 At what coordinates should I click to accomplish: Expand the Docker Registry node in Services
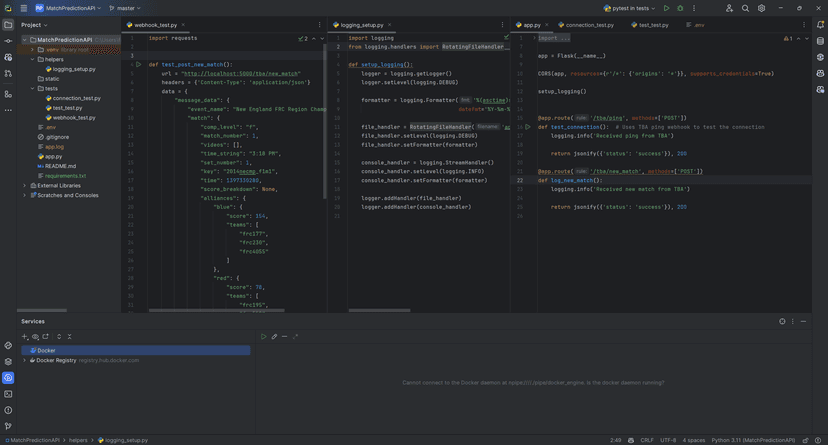[x=25, y=360]
